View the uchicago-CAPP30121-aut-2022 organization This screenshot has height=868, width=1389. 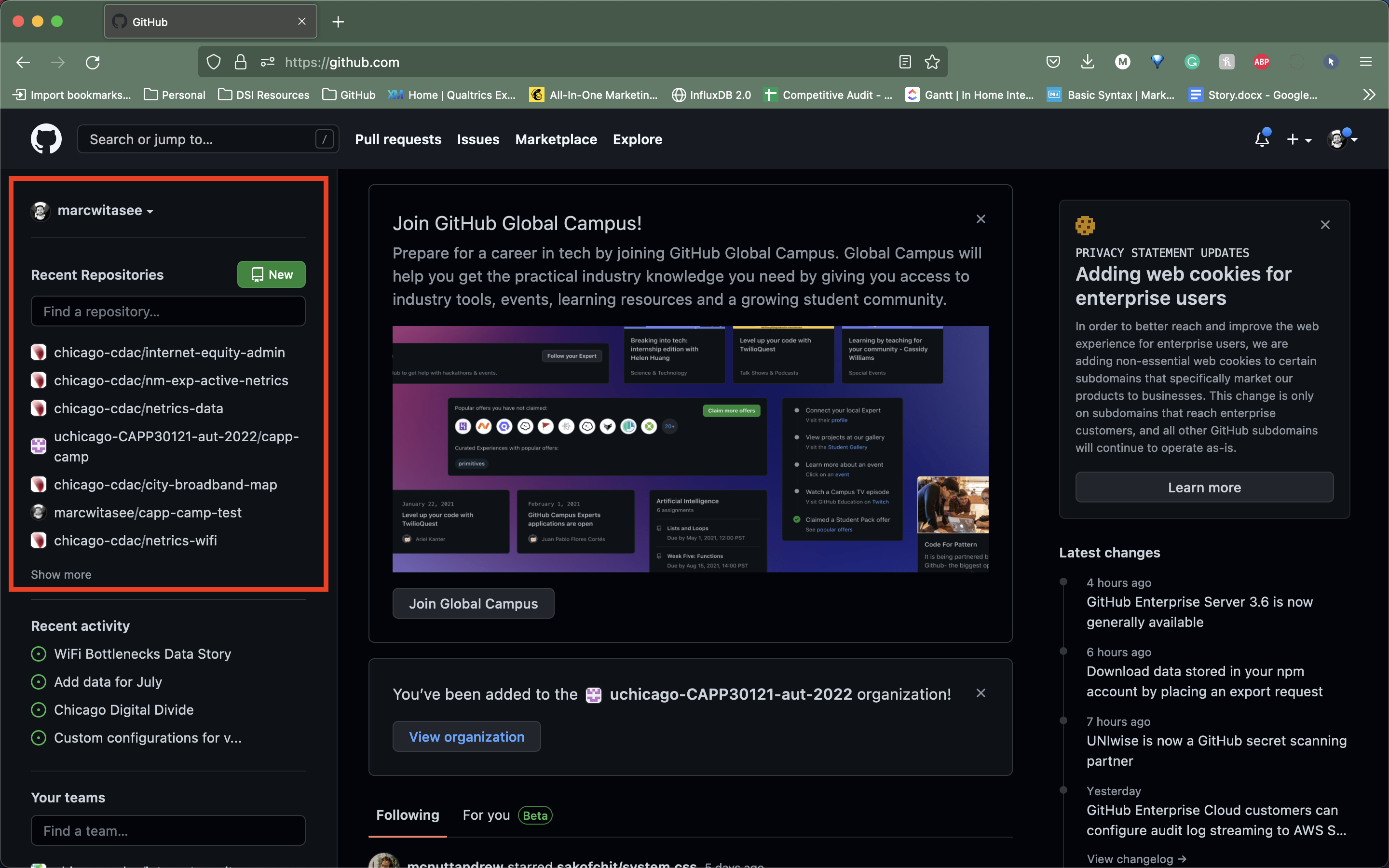click(x=467, y=737)
